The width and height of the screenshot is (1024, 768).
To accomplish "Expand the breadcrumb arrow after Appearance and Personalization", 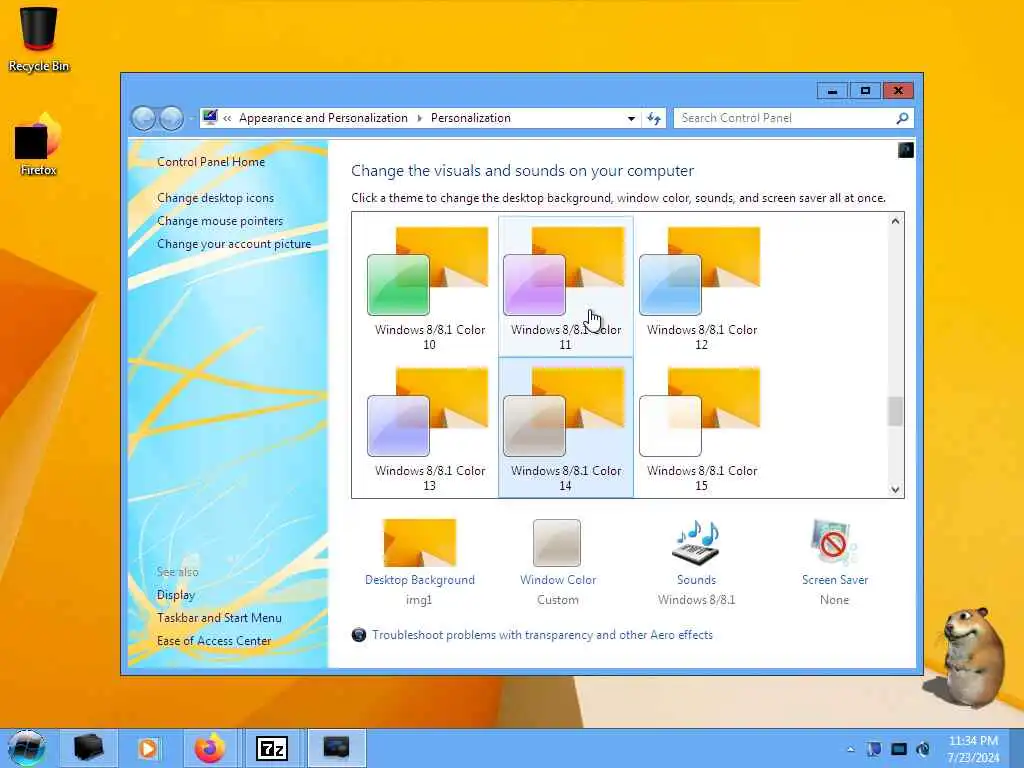I will (x=419, y=118).
